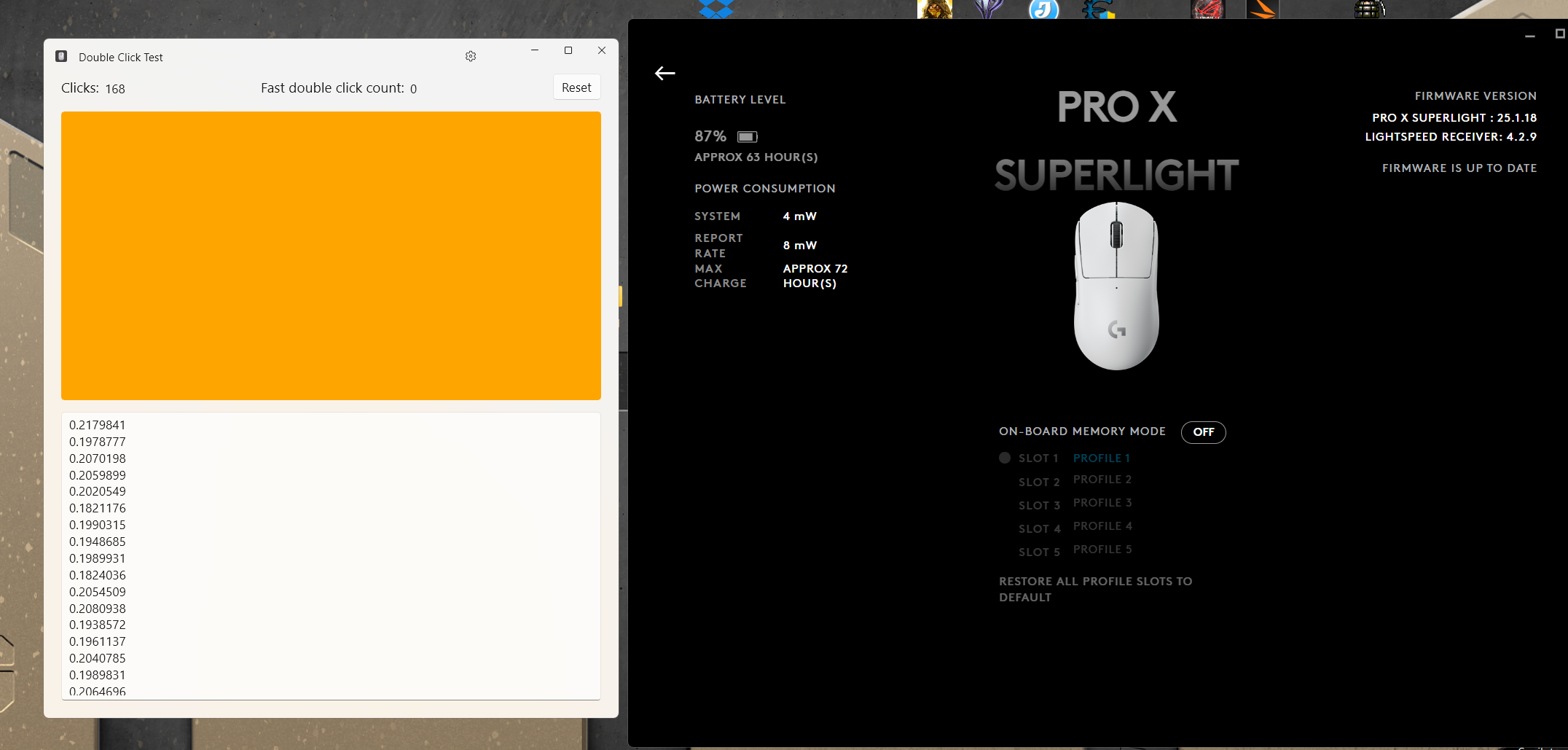The image size is (1568, 750).
Task: Click the battery icon next to 87%
Action: [748, 136]
